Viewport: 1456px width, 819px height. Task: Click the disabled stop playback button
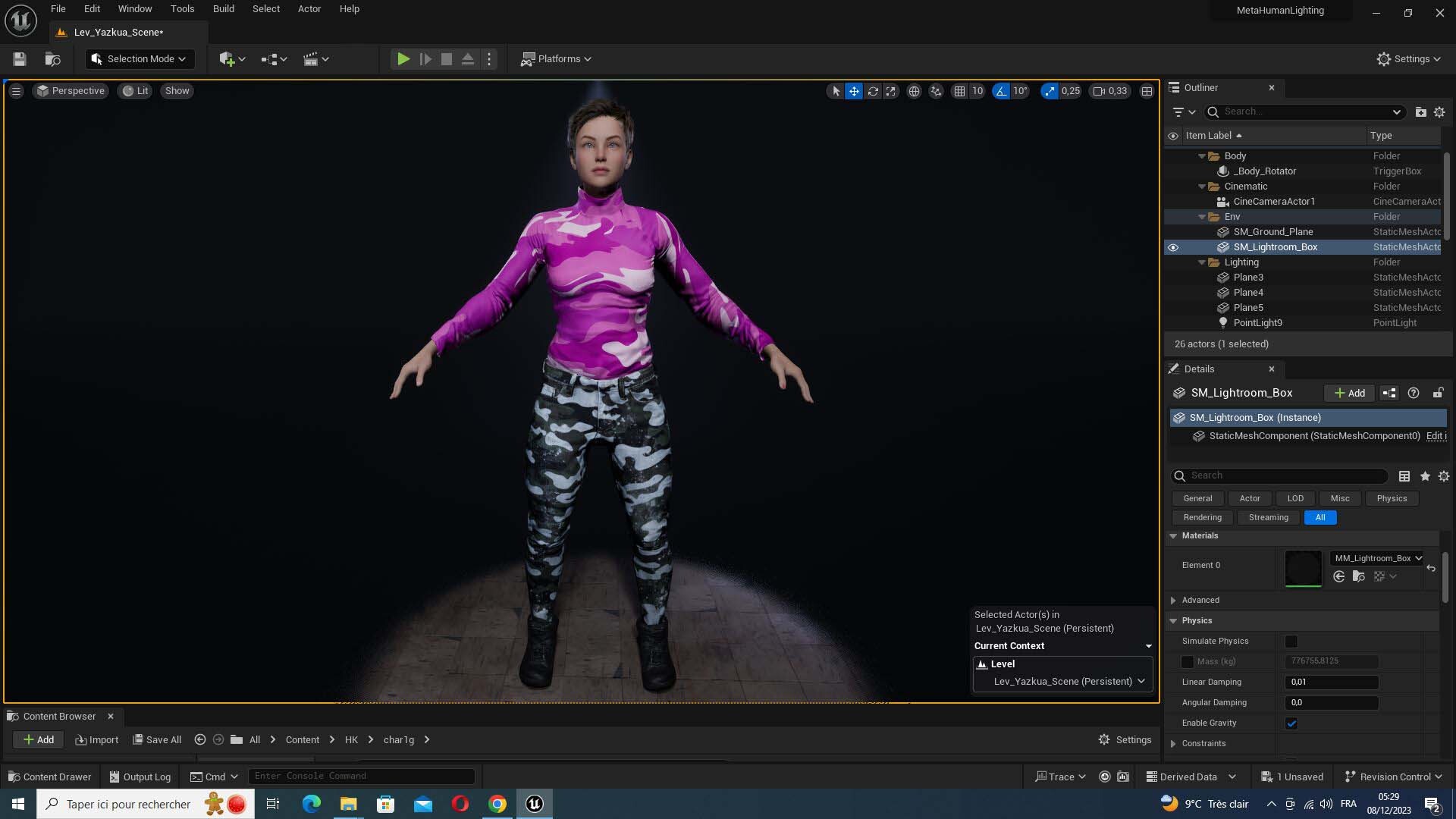[447, 59]
